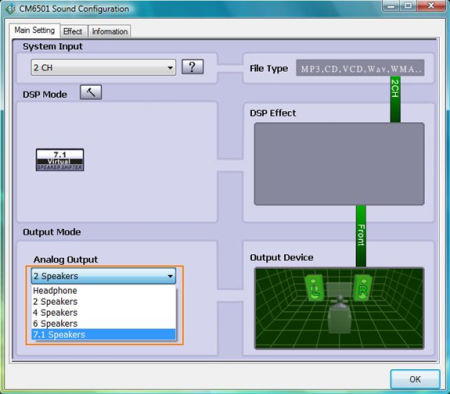Click the question mark help button
The width and height of the screenshot is (450, 394).
click(192, 67)
